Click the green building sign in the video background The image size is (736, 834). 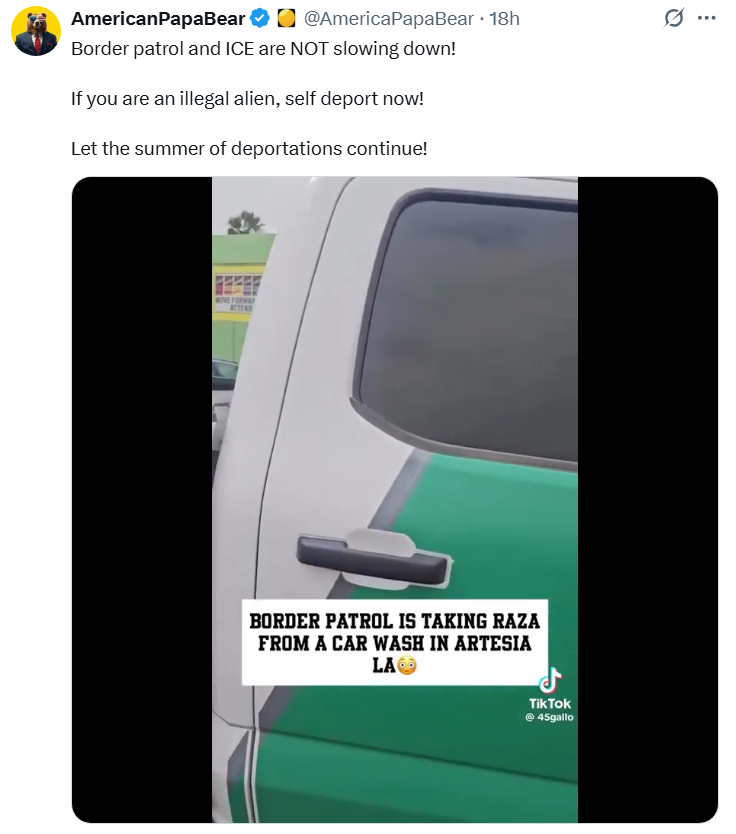point(237,295)
